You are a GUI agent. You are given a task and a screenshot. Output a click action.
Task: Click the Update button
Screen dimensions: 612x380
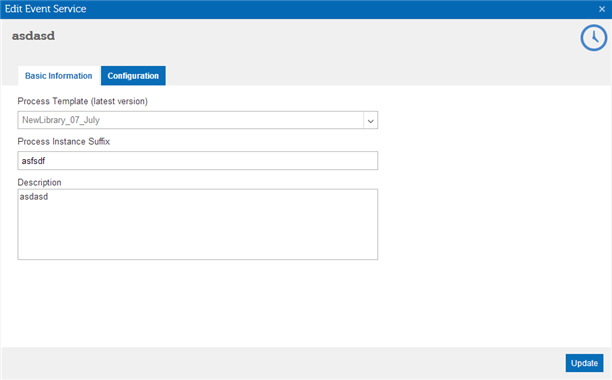tap(584, 363)
